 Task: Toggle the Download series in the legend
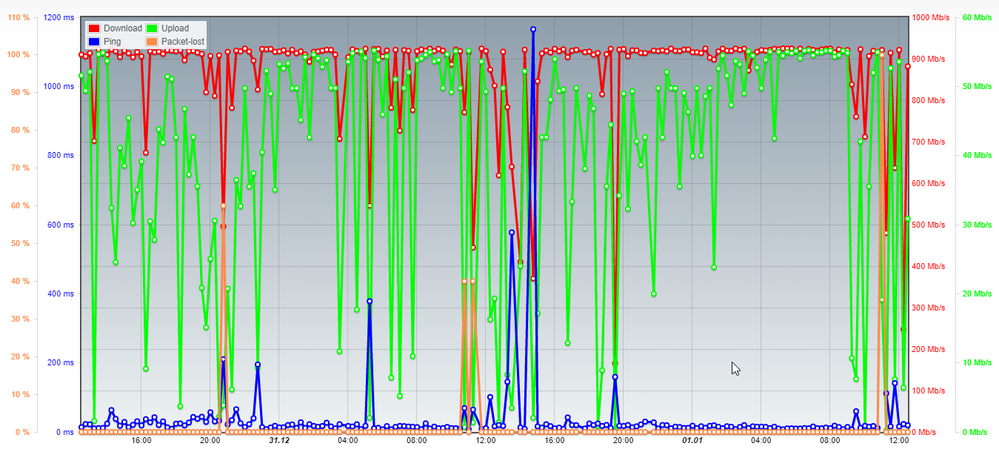pyautogui.click(x=115, y=28)
